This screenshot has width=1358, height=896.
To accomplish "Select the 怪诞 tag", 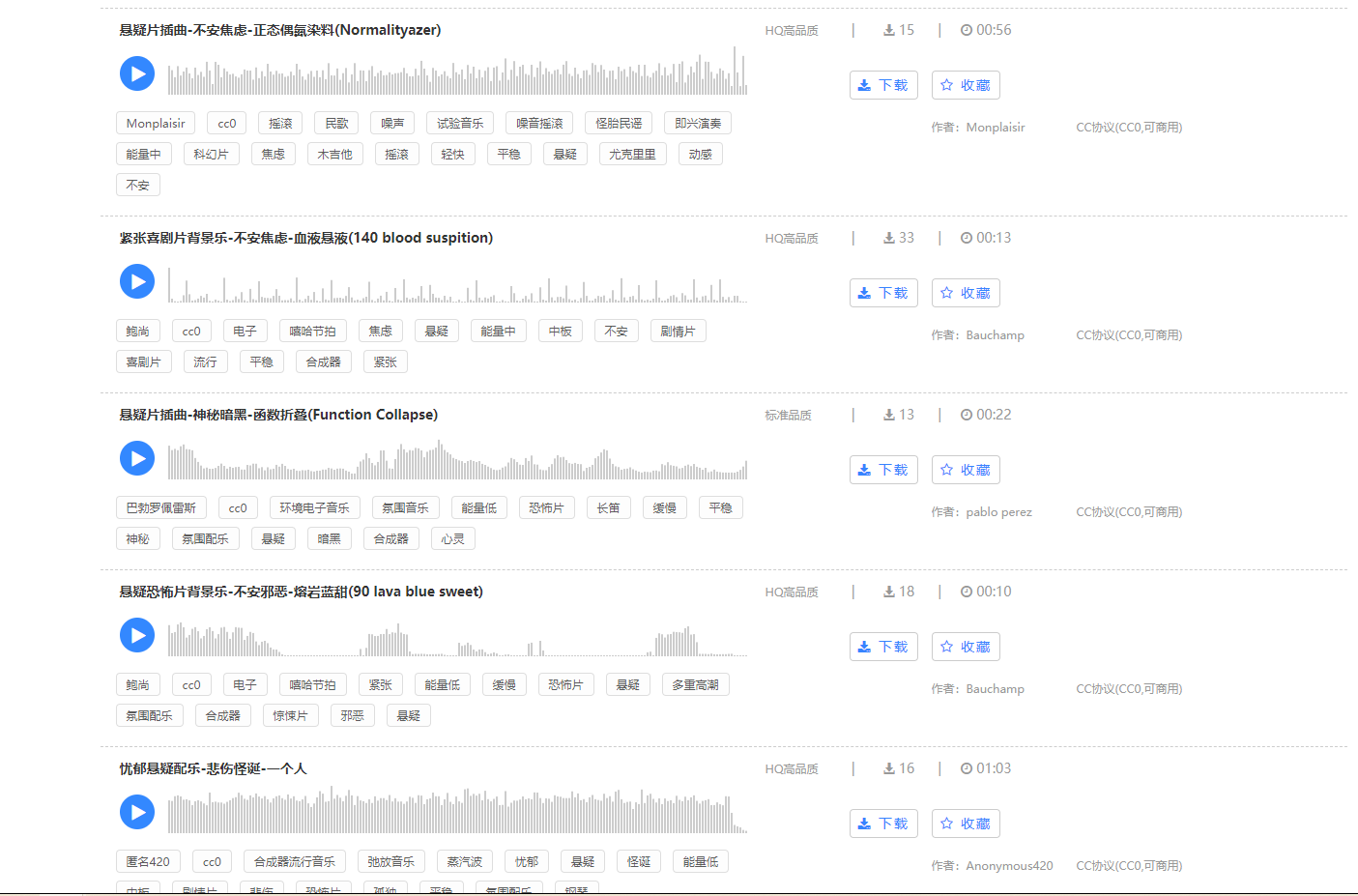I will point(639,861).
